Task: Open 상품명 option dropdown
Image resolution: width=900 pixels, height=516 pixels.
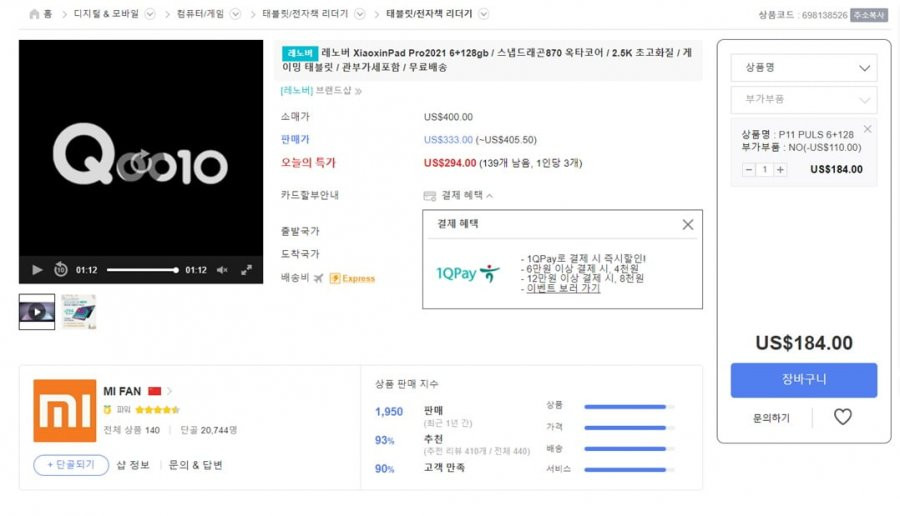Action: [x=804, y=68]
